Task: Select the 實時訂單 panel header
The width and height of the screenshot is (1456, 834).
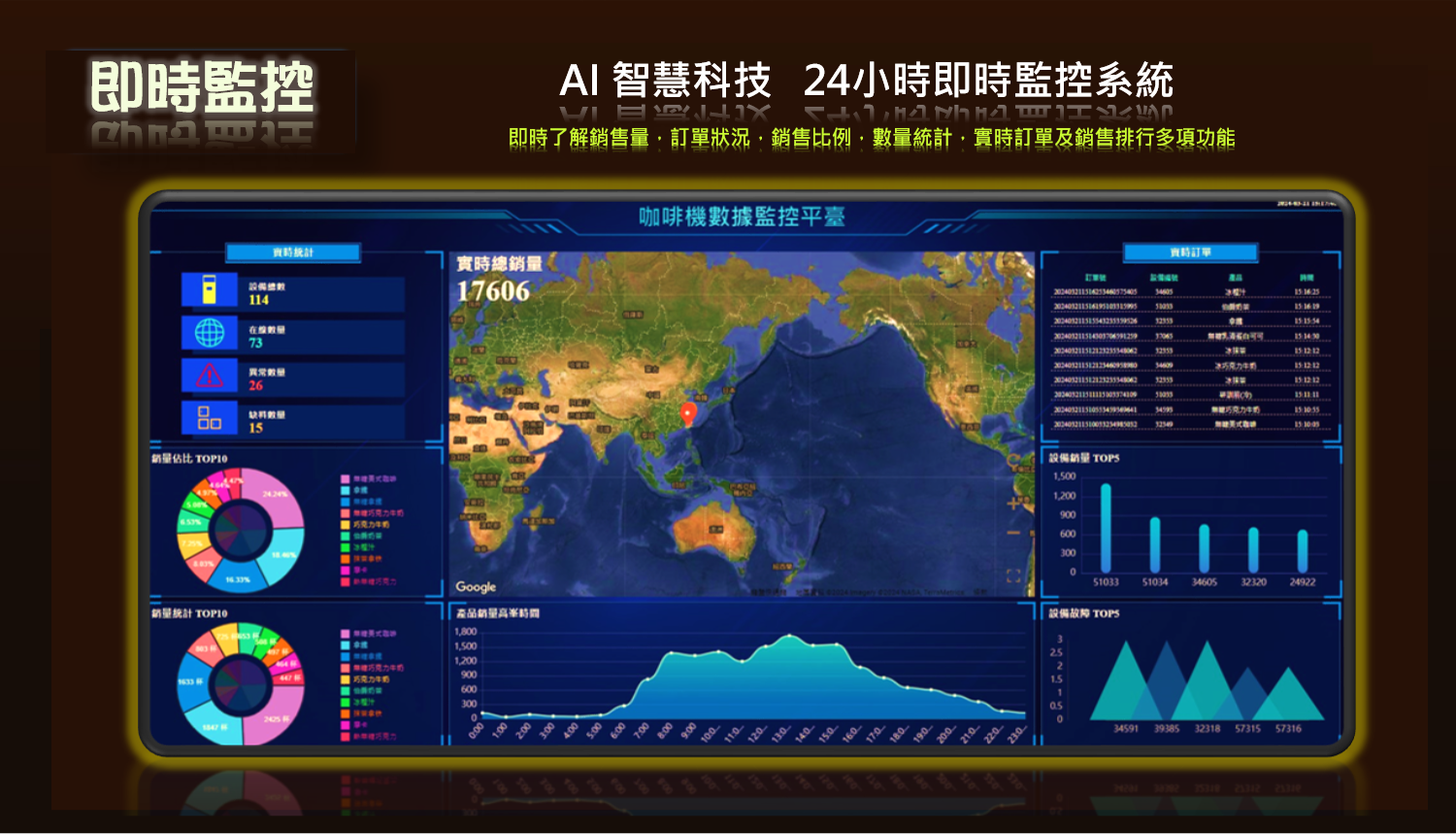Action: point(1190,252)
